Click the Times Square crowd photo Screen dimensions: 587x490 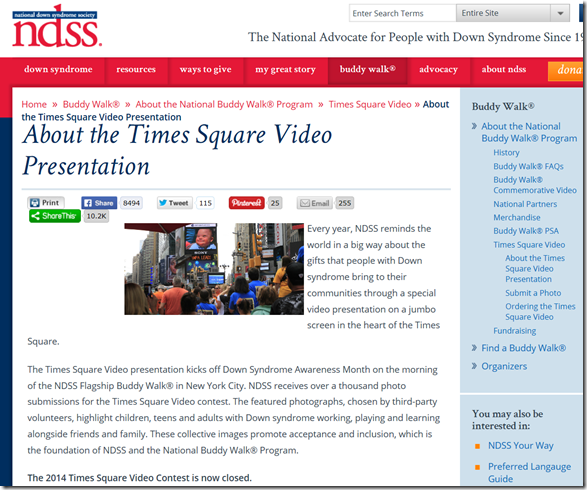[214, 269]
